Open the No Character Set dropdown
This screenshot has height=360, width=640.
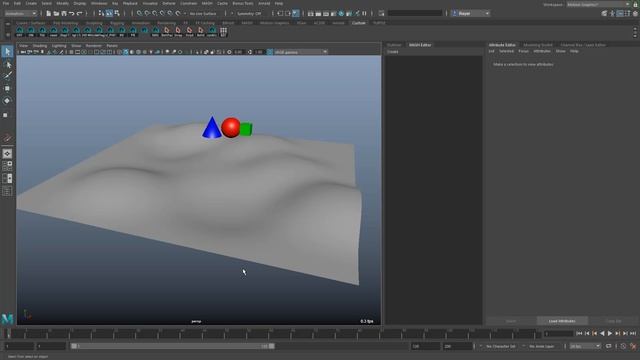500,346
